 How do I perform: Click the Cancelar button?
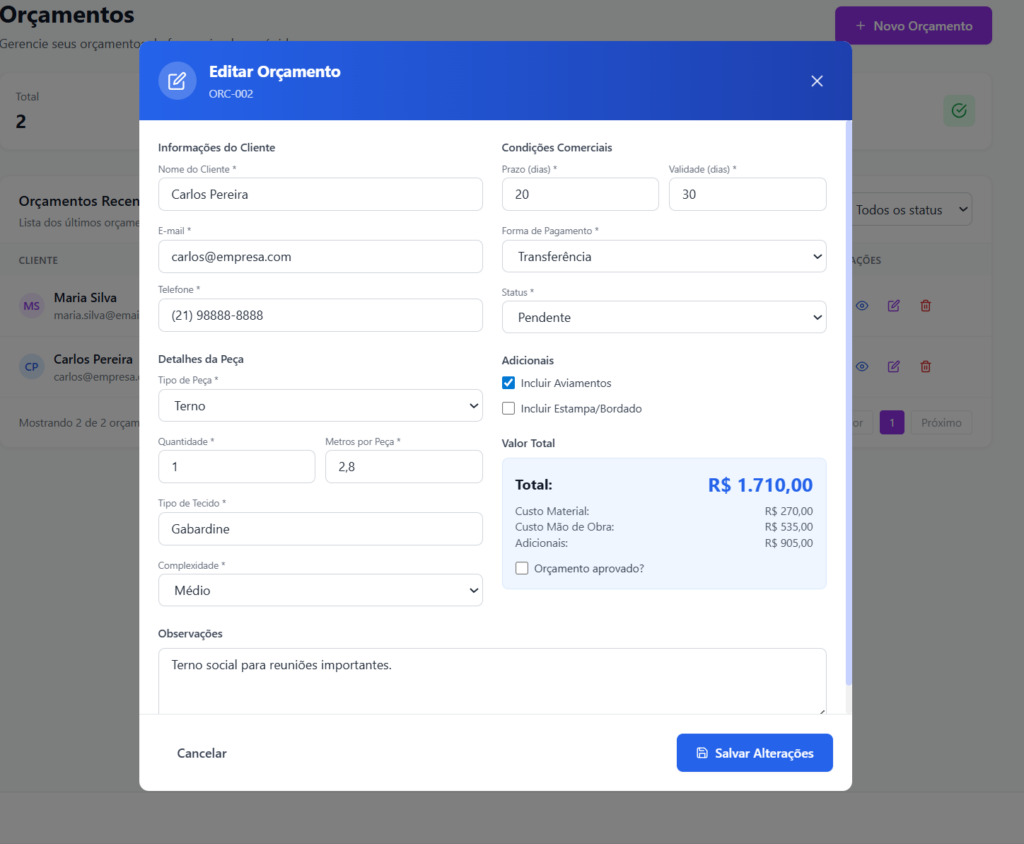click(202, 753)
